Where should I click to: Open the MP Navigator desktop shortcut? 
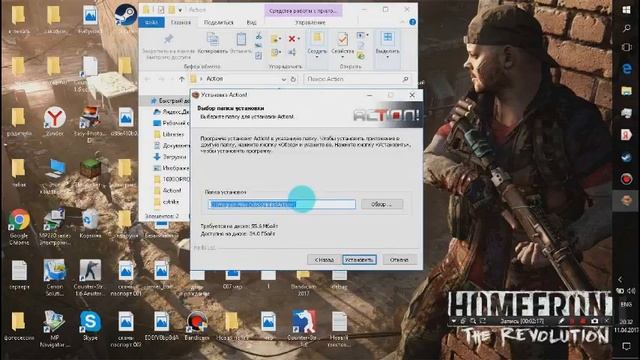coord(55,329)
